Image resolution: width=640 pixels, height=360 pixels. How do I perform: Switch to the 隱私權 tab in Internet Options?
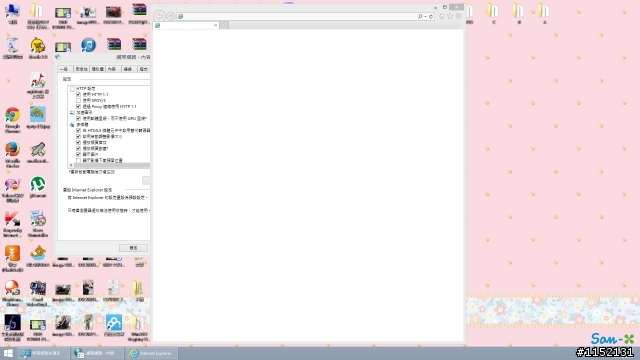(97, 69)
